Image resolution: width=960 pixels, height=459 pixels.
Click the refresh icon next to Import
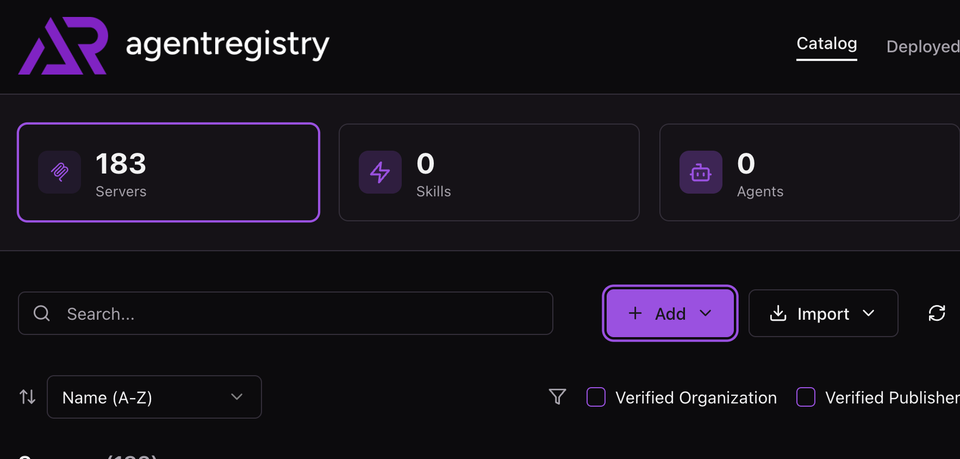click(x=936, y=313)
